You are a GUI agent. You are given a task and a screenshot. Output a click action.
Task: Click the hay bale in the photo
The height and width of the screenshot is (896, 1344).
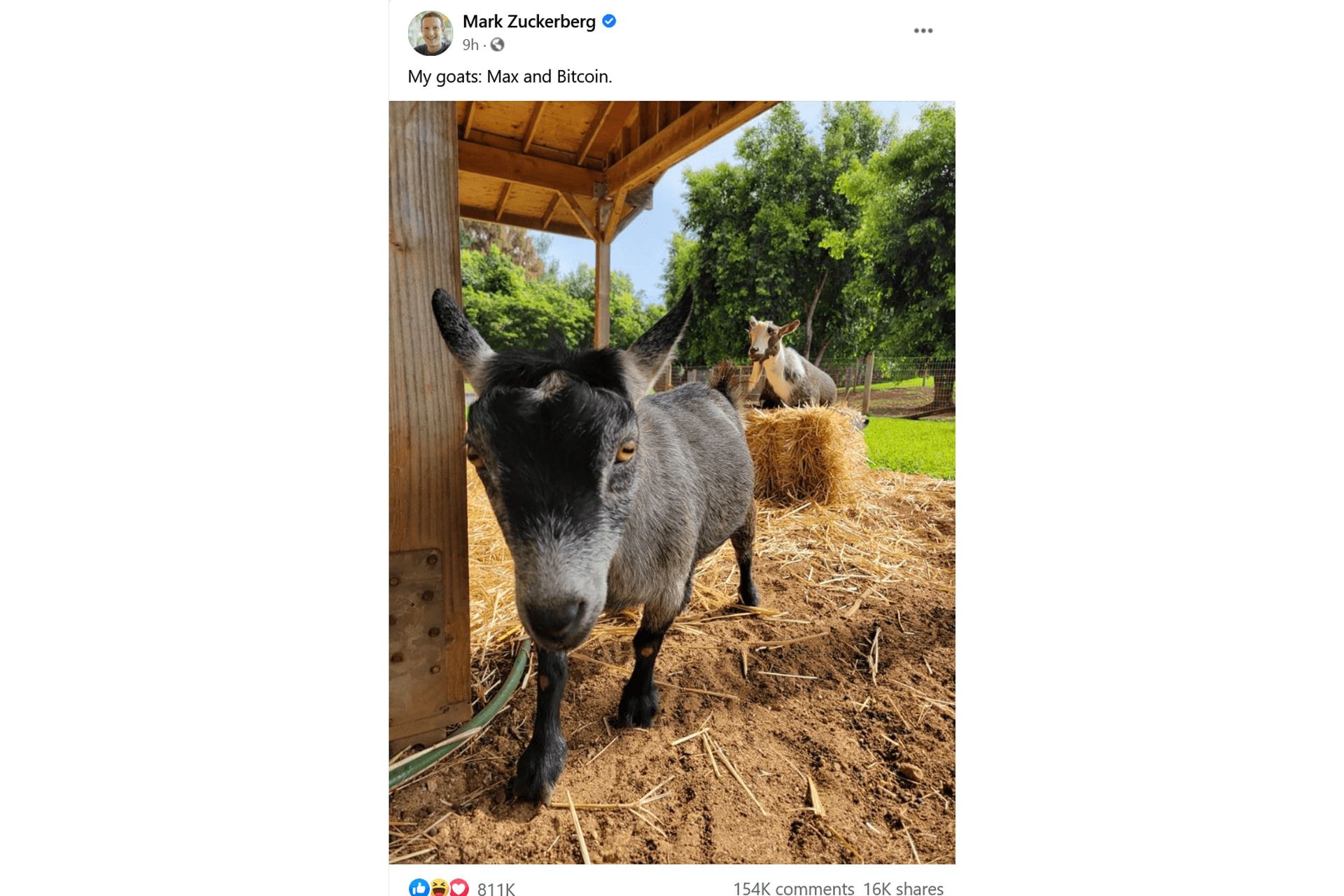805,455
